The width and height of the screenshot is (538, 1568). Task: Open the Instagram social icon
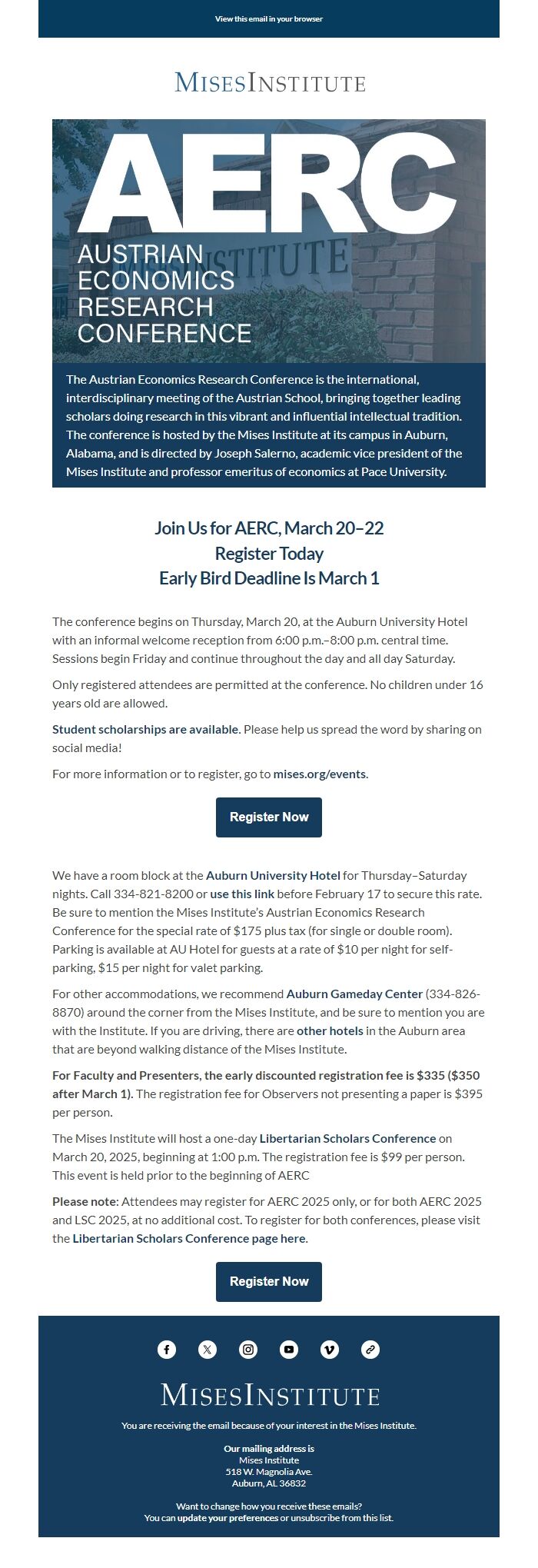(248, 1349)
